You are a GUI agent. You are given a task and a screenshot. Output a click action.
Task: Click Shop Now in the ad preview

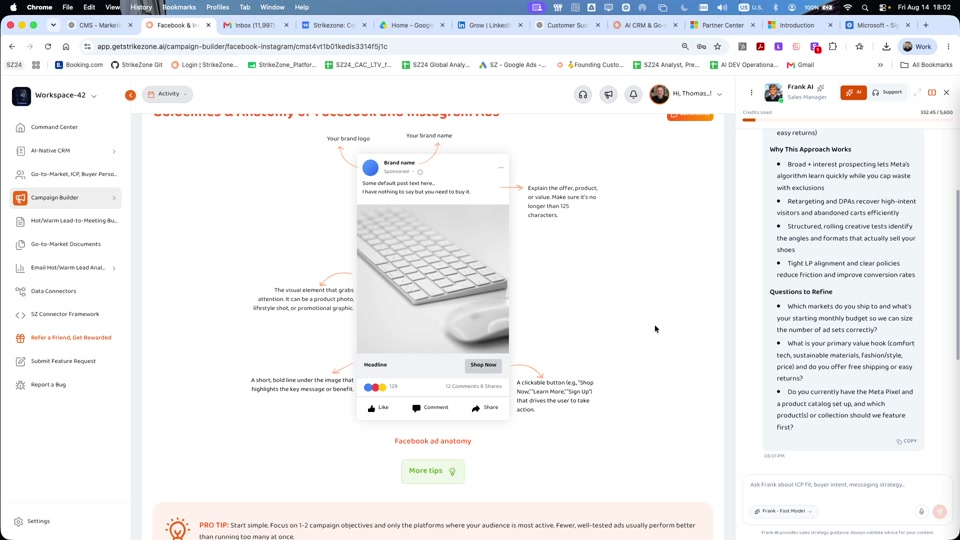(483, 365)
